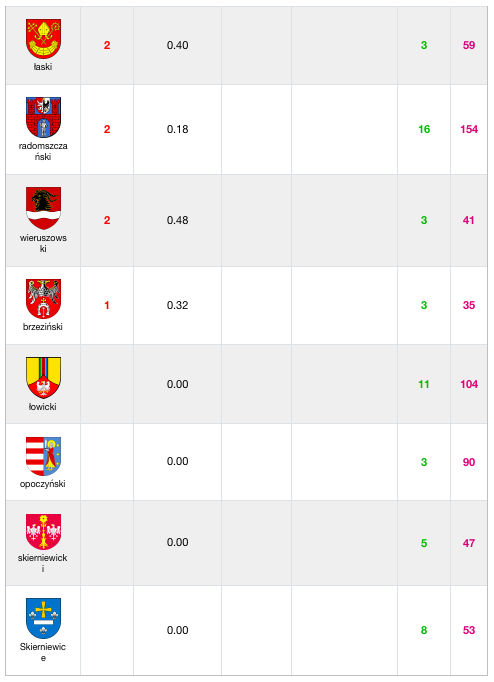The image size is (494, 682).
Task: Select the pink total 154 for radomszczański
Action: click(x=469, y=129)
